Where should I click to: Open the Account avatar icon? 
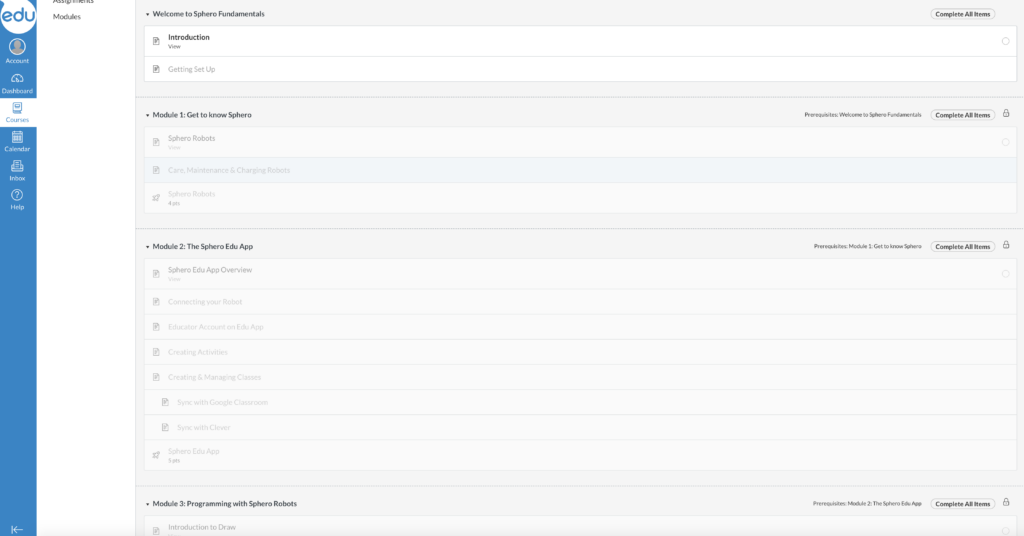[x=17, y=46]
